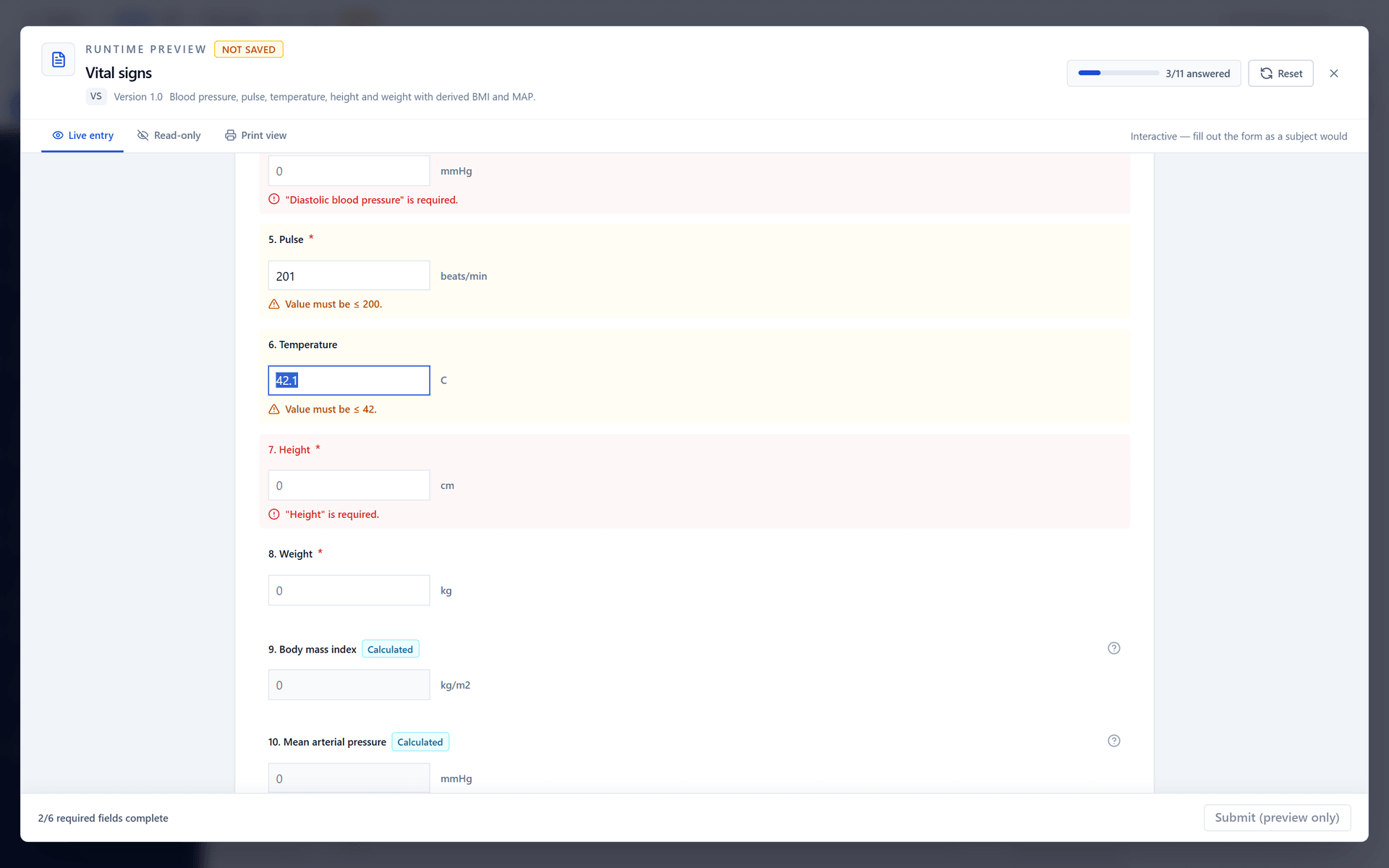Click the Vital signs document icon
1389x868 pixels.
tap(59, 59)
